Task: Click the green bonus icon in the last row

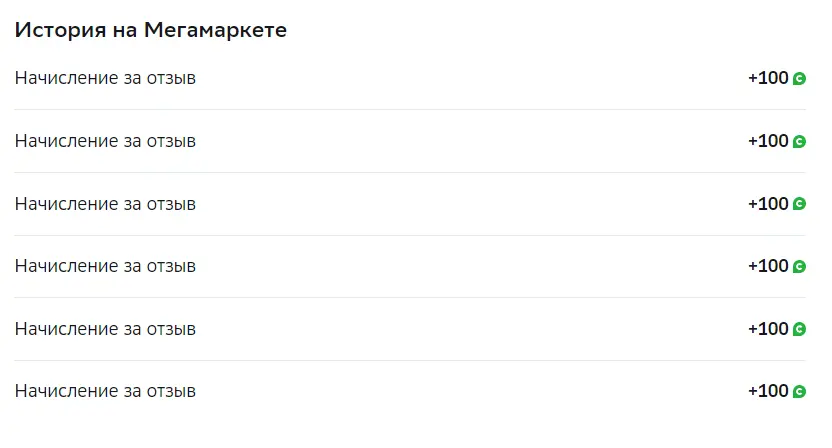Action: pyautogui.click(x=799, y=392)
